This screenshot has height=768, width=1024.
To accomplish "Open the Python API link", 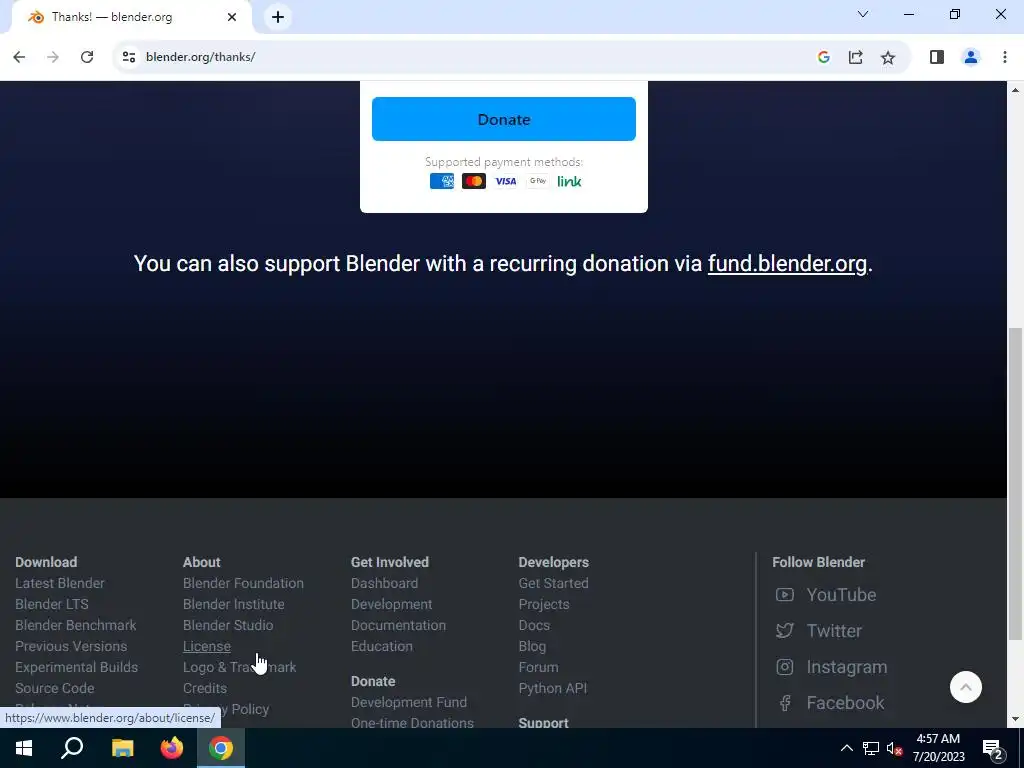I will [x=552, y=688].
